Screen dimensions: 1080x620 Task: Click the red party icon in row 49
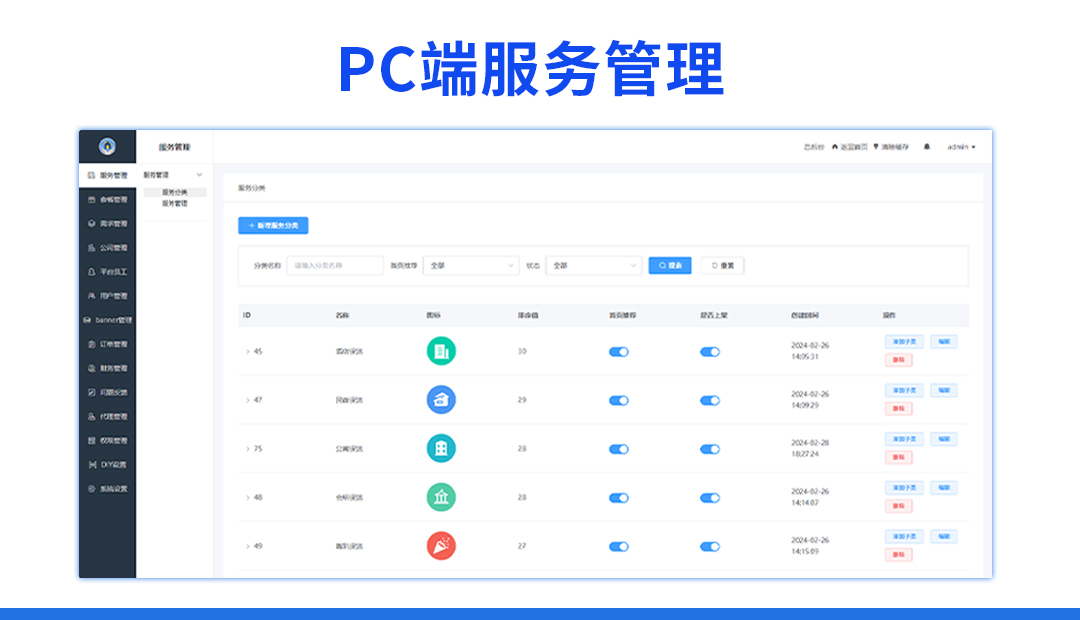[x=441, y=546]
